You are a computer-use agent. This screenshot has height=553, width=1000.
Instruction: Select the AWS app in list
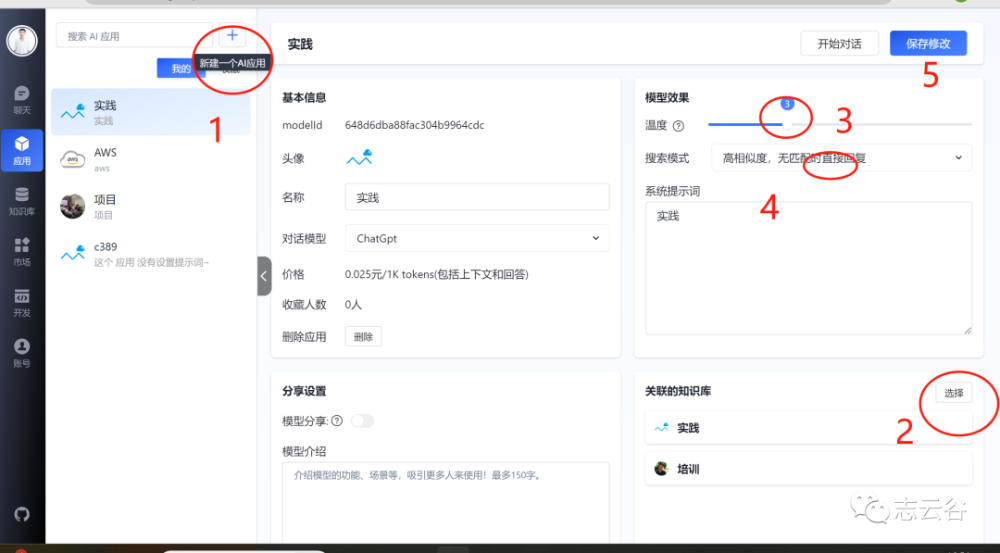tap(151, 159)
